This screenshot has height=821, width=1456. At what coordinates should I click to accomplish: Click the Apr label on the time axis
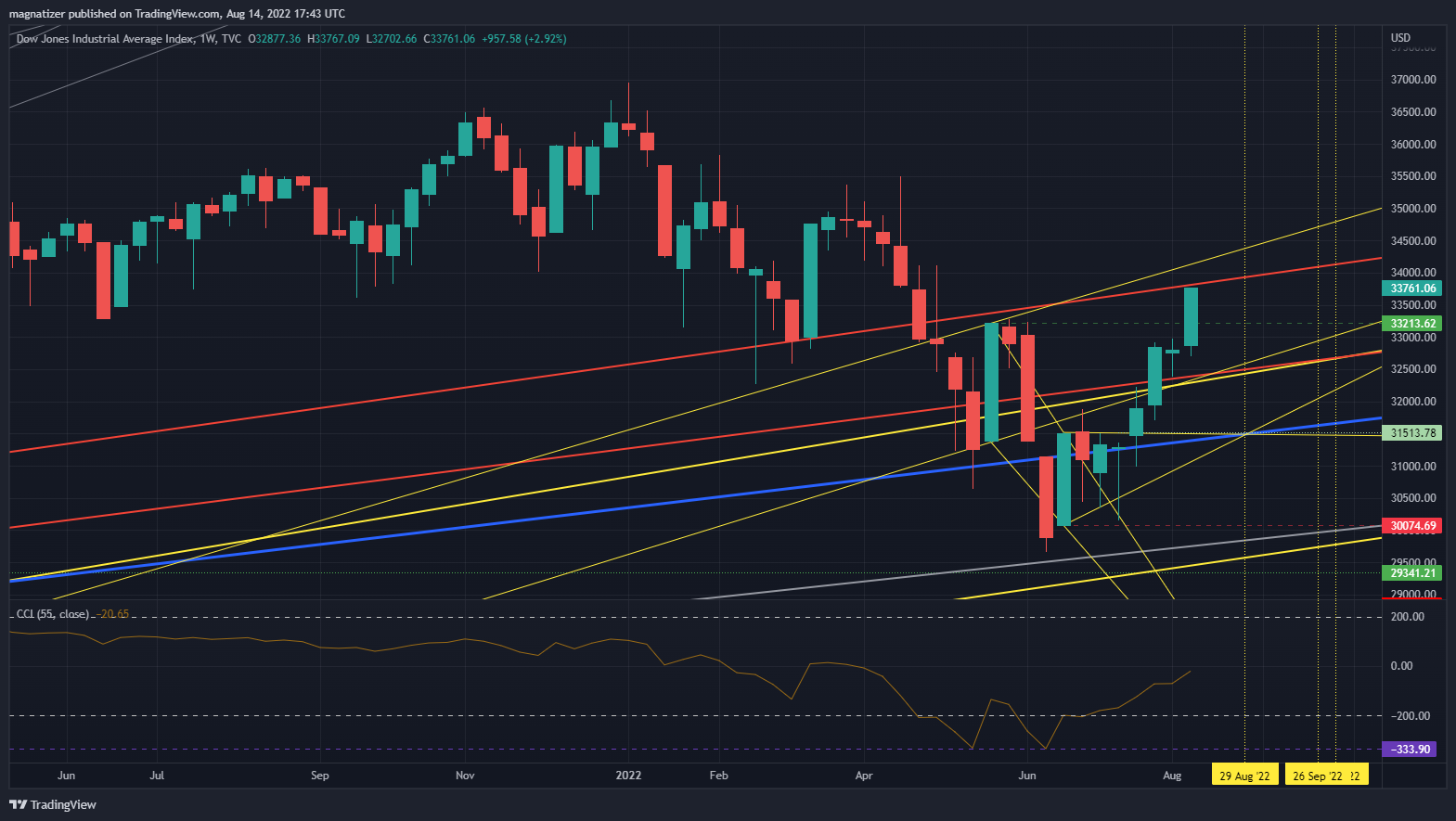tap(864, 776)
